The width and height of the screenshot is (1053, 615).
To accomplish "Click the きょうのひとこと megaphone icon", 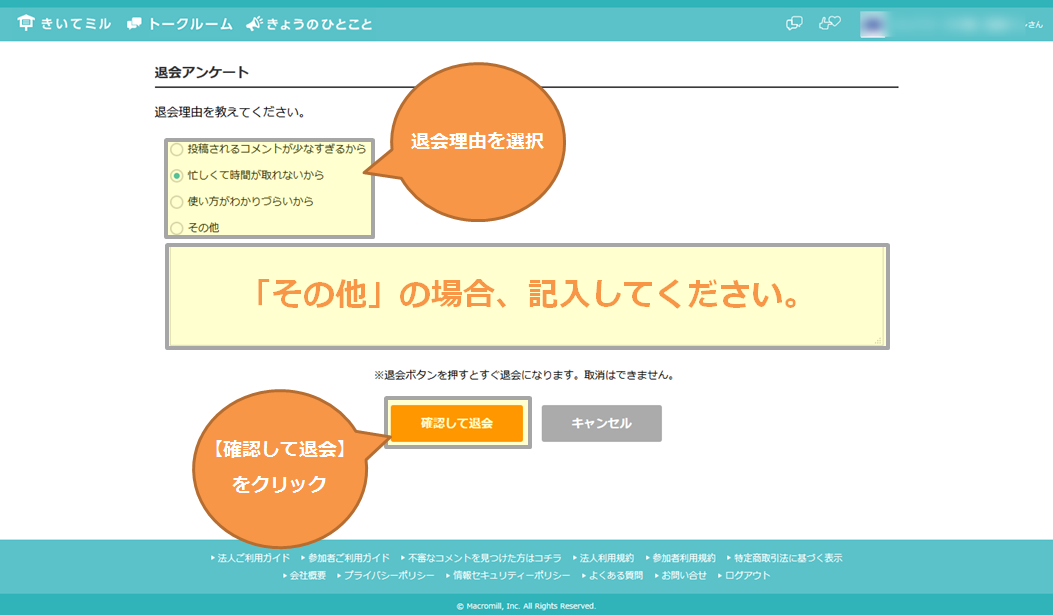I will point(254,21).
